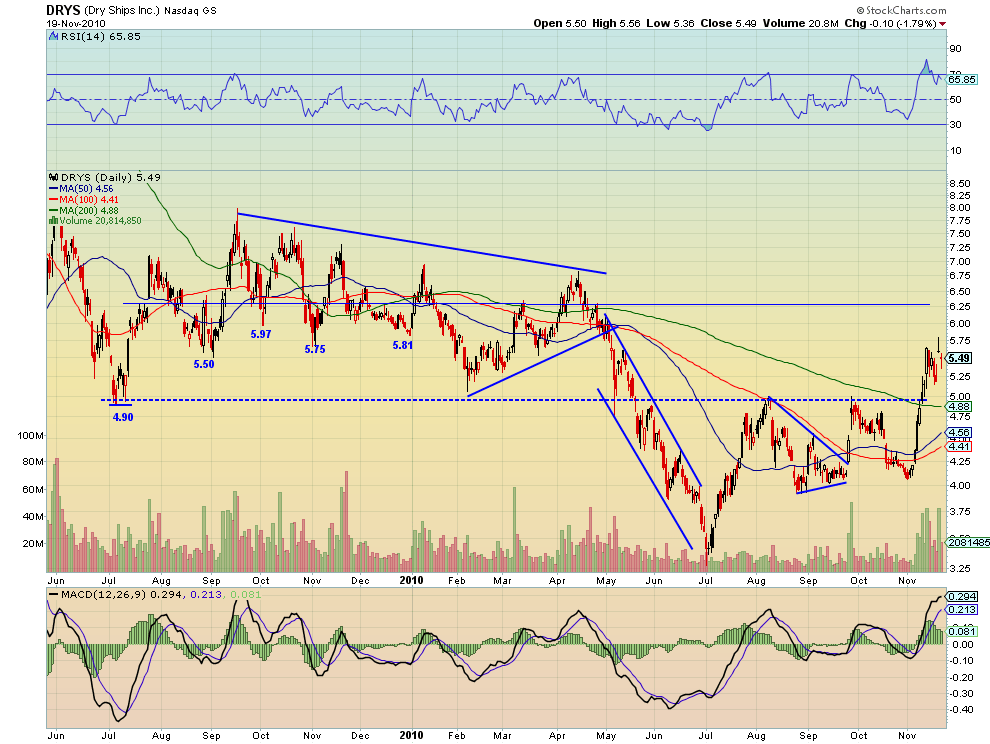The width and height of the screenshot is (990, 744).
Task: Click the 5.49 last price tag on axis
Action: tap(959, 358)
